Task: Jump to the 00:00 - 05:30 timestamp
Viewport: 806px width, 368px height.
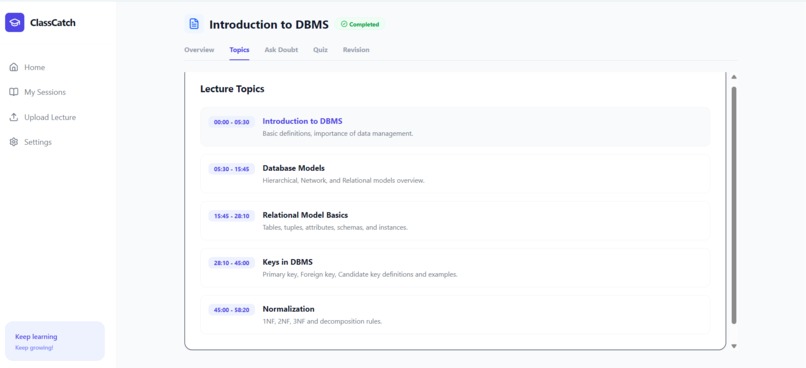Action: [231, 122]
